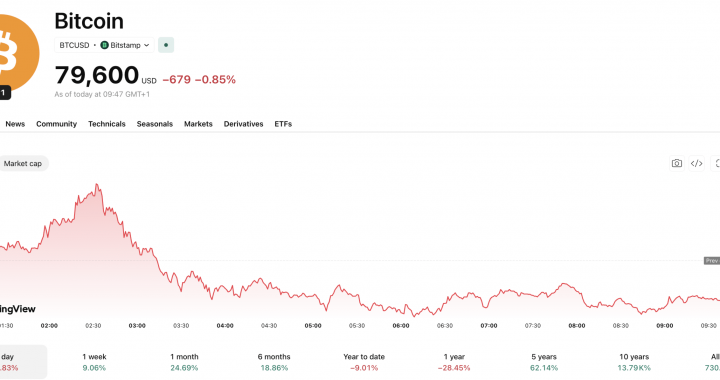Select the 5 years range
The height and width of the screenshot is (380, 720).
[544, 362]
